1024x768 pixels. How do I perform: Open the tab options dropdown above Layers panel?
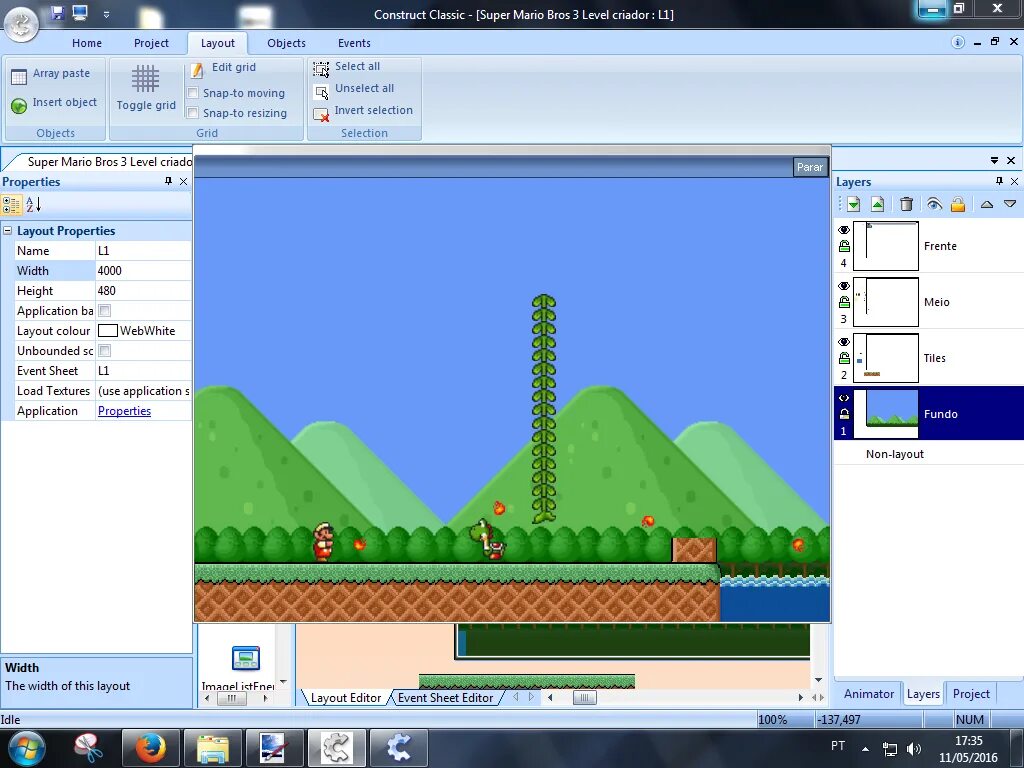(995, 160)
